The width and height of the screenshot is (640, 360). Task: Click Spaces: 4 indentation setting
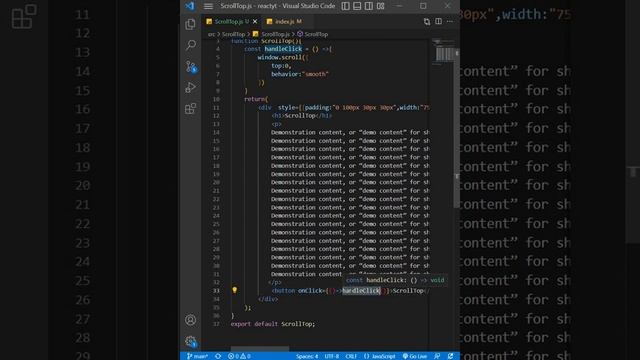[x=307, y=356]
